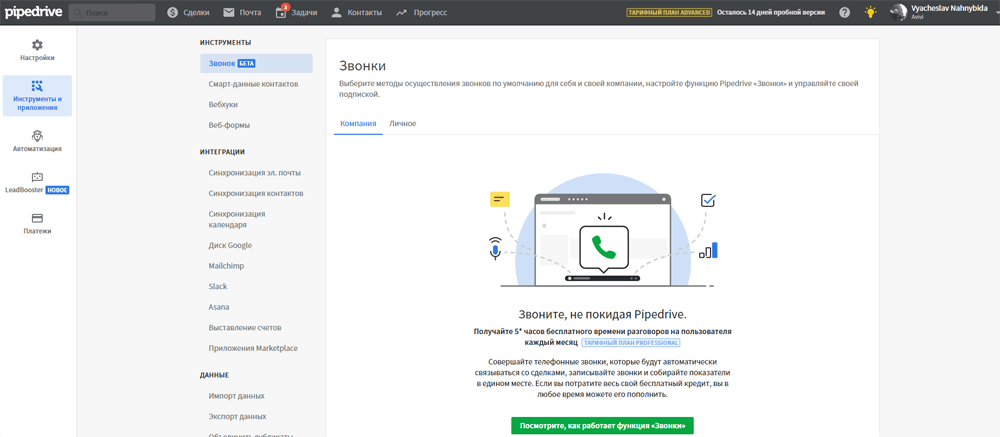Open the Сделки dollar icon

click(172, 12)
